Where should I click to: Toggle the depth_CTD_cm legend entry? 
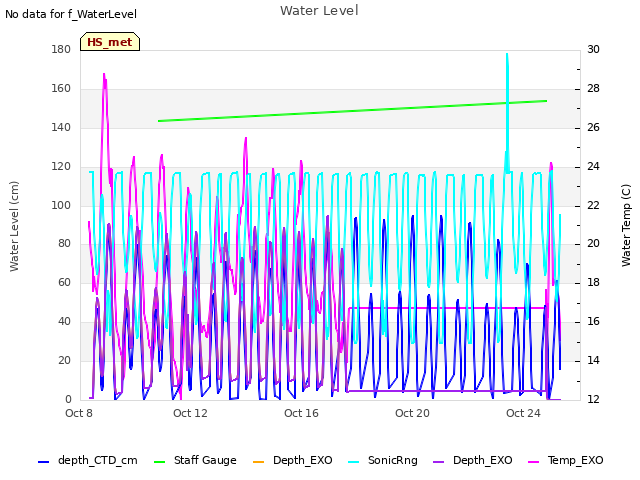[x=88, y=460]
